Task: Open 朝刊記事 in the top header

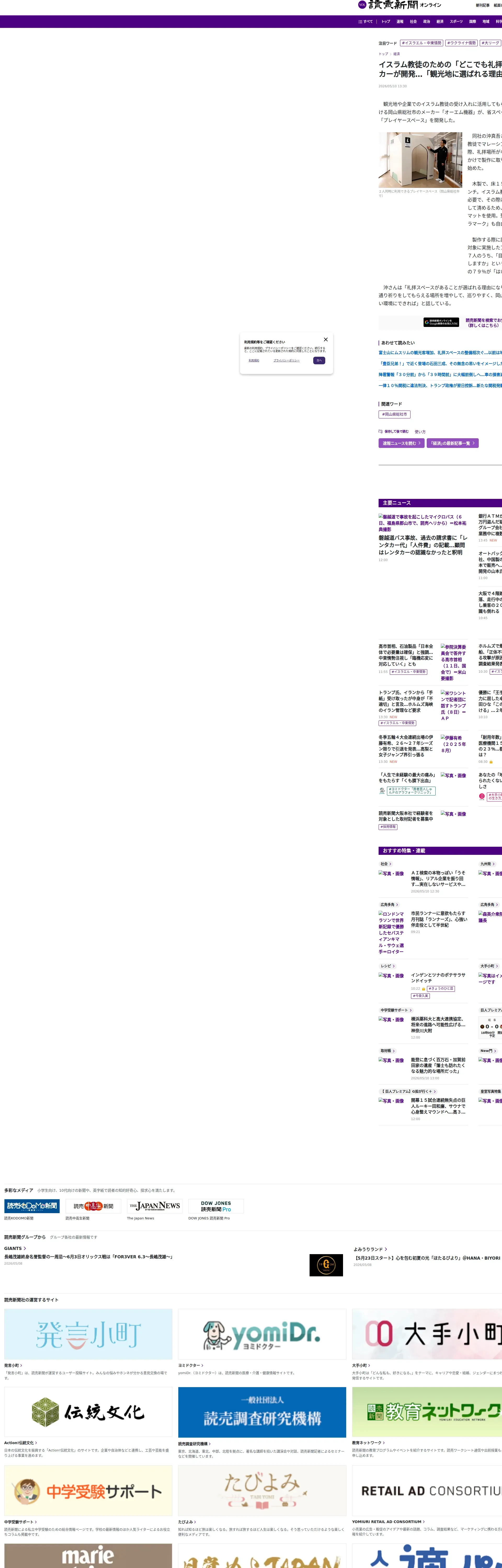Action: tap(482, 5)
